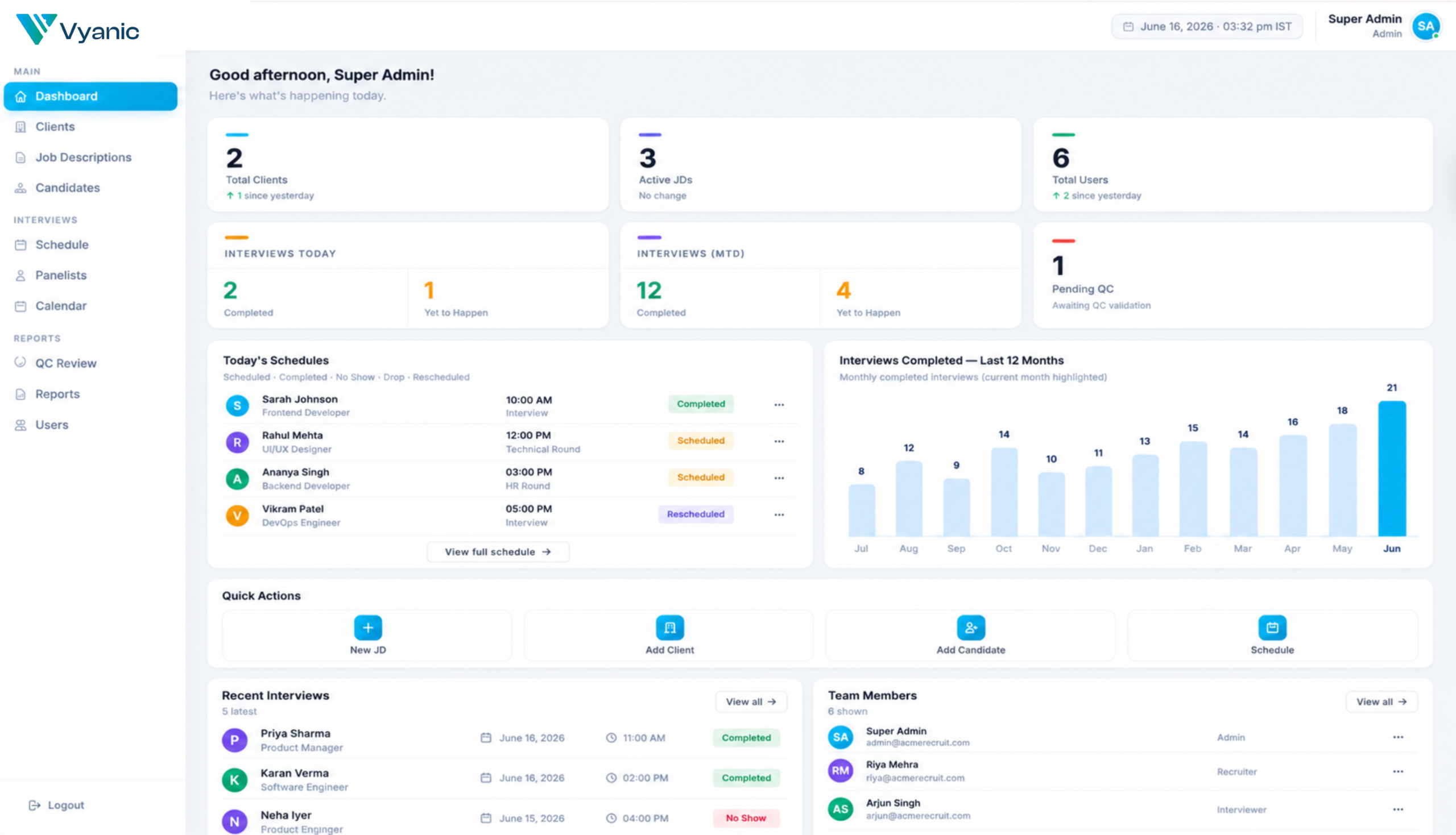
Task: Open the Clients page
Action: click(x=55, y=127)
